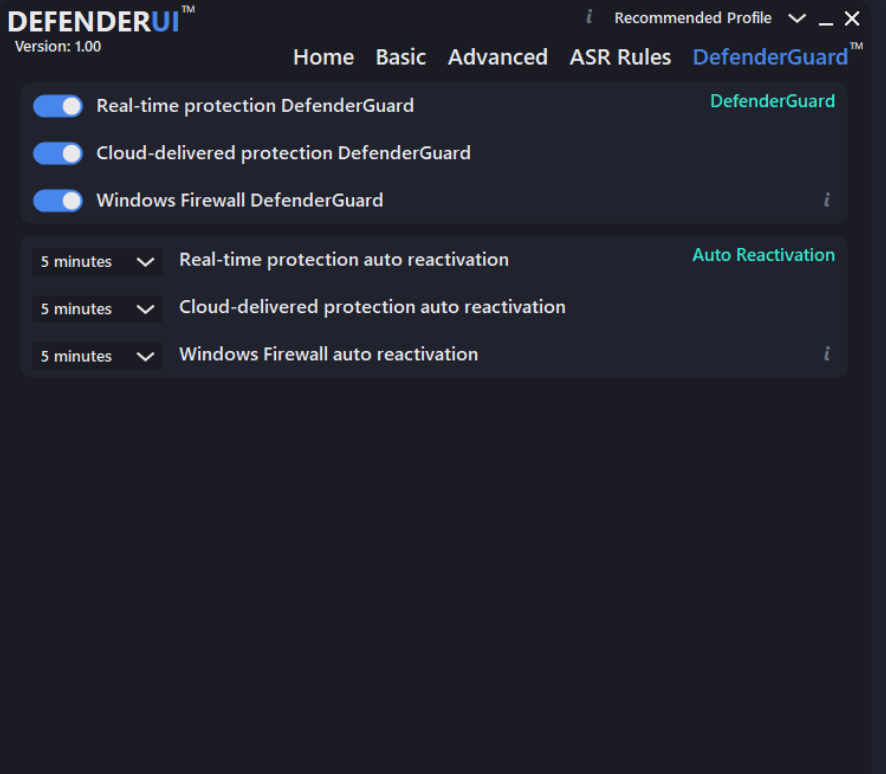Screen dimensions: 886x774
Task: Open Cloud-delivered protection auto reactivation time dropdown
Action: pos(97,309)
